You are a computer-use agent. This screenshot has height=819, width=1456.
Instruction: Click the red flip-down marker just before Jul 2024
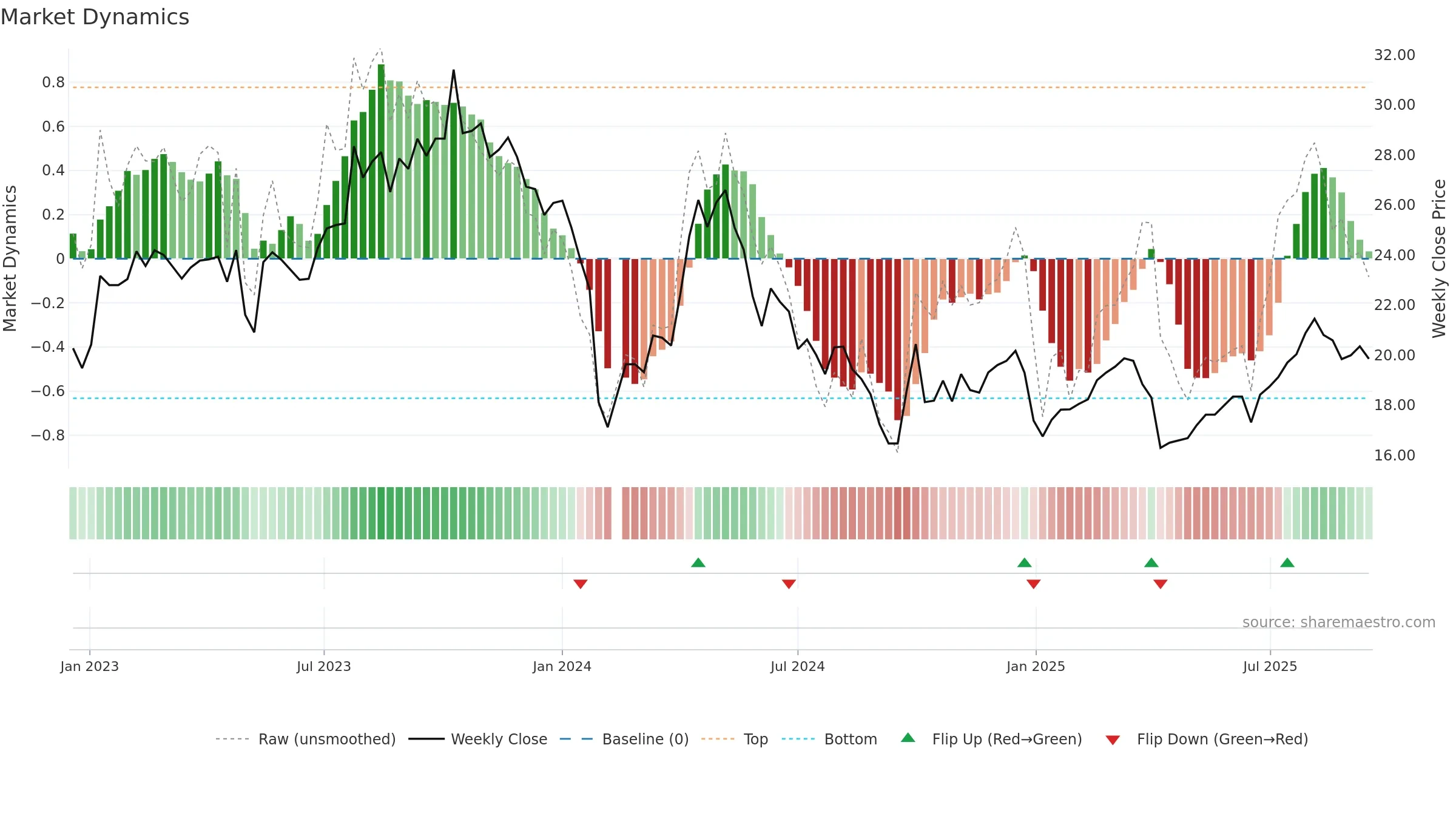[x=789, y=584]
